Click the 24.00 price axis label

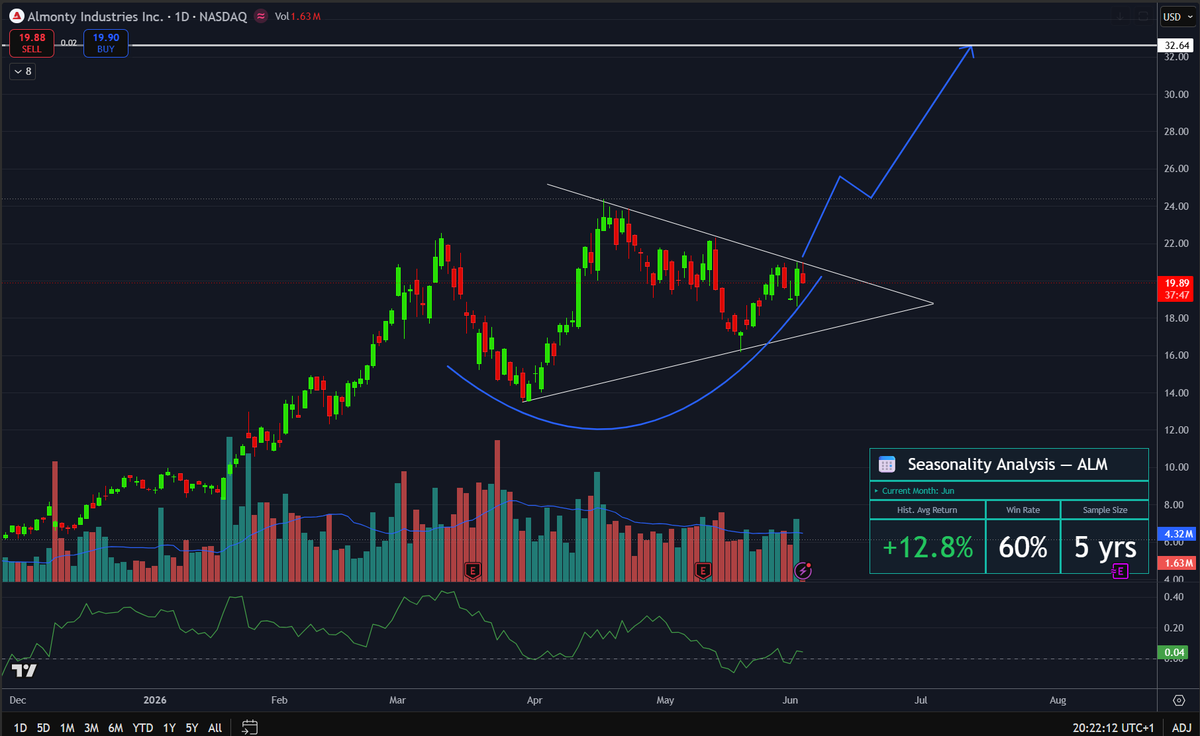1176,206
